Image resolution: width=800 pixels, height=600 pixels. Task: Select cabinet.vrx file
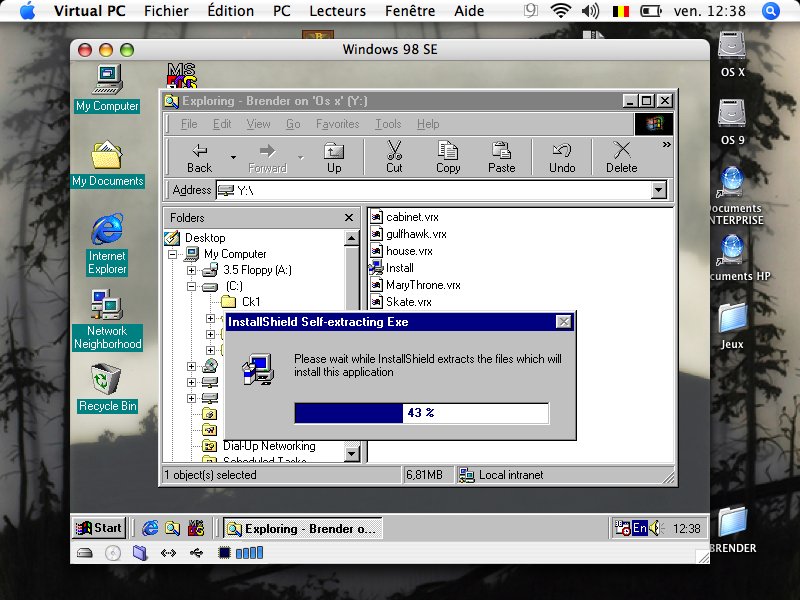[412, 217]
